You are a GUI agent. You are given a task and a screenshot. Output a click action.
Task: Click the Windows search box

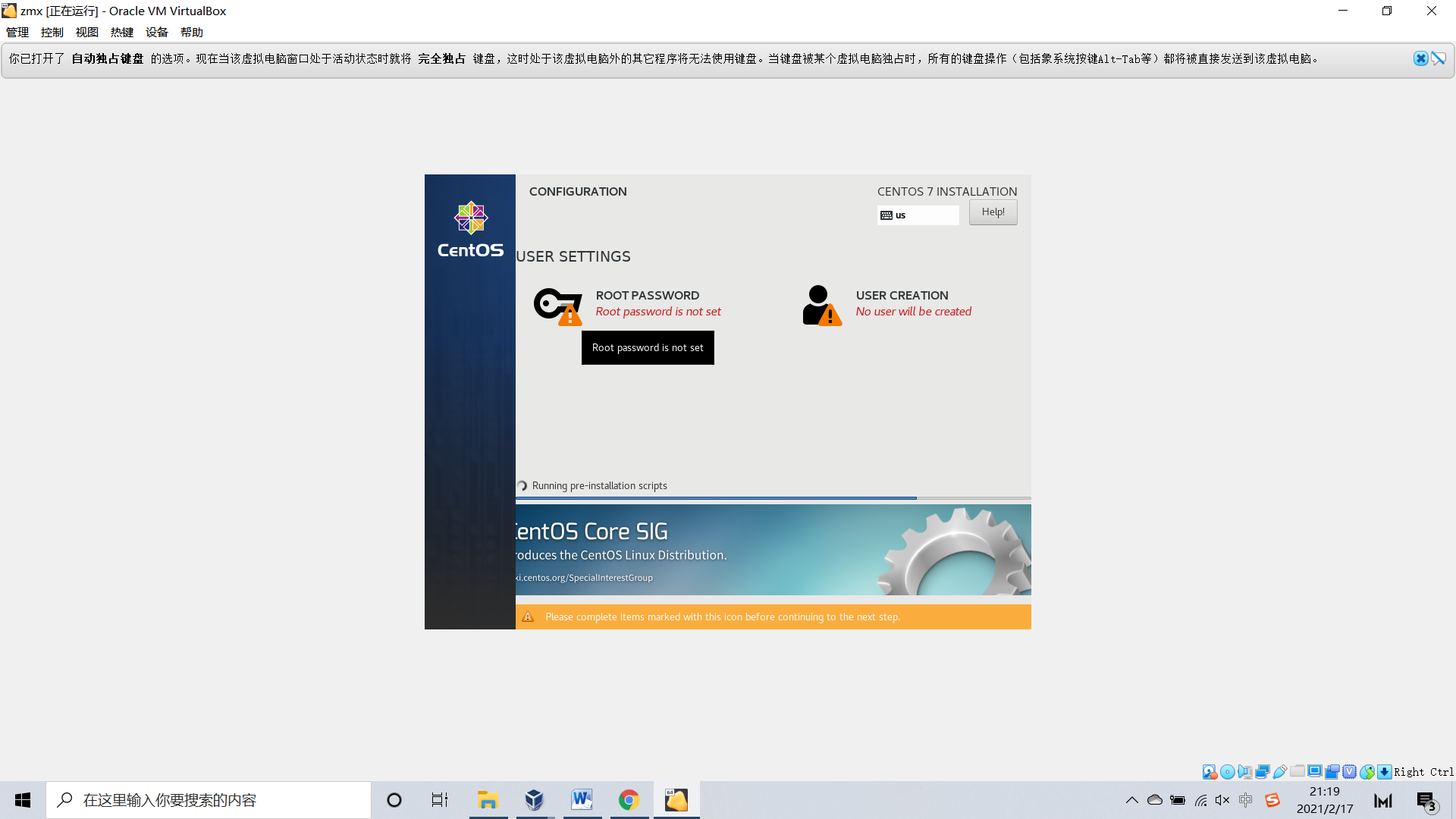(209, 800)
